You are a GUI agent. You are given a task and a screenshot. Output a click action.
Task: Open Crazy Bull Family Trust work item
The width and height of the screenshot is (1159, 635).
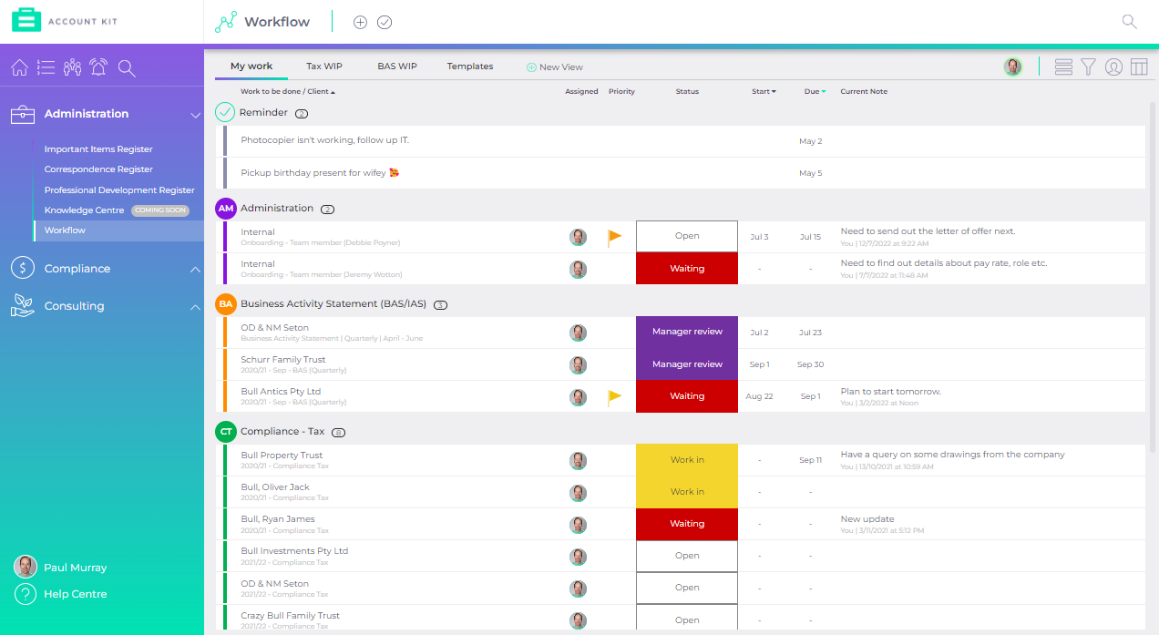point(290,615)
